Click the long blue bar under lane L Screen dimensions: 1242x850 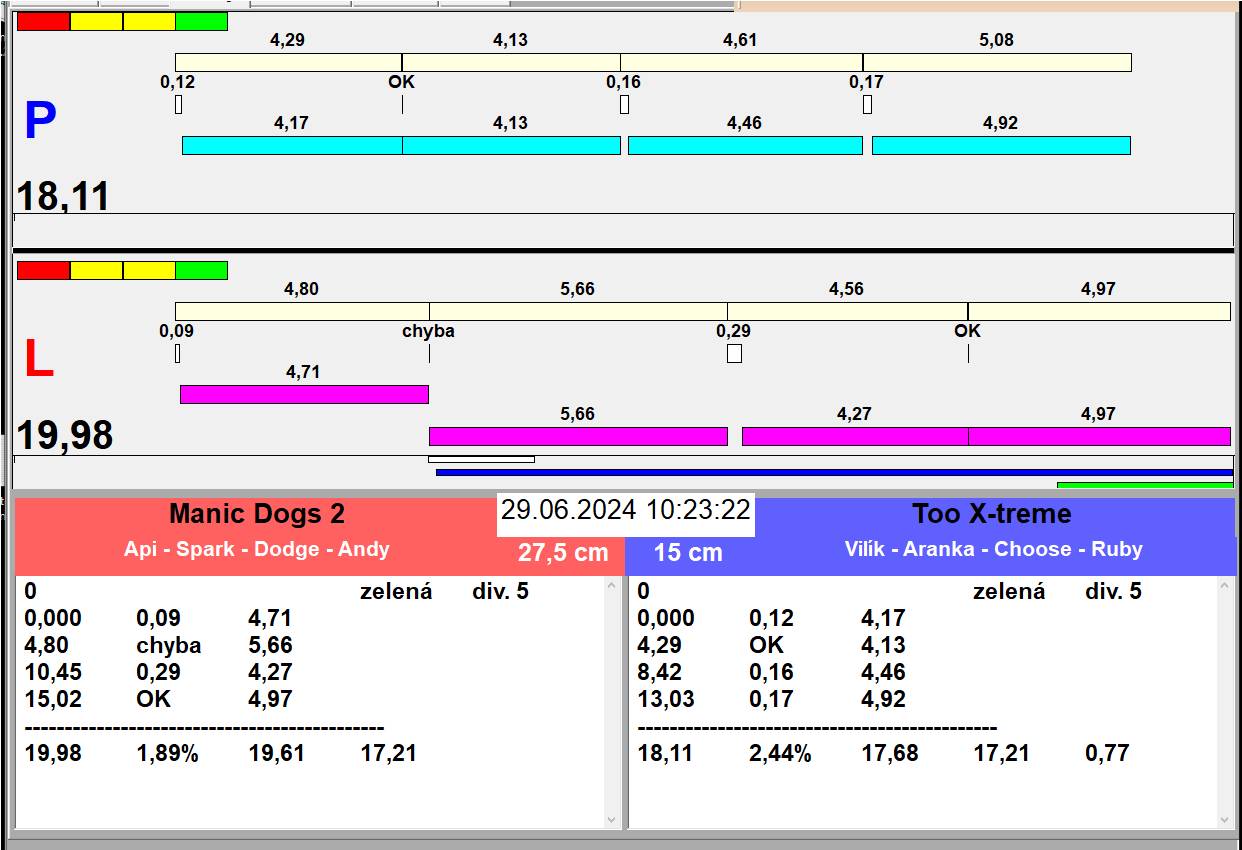pos(834,472)
